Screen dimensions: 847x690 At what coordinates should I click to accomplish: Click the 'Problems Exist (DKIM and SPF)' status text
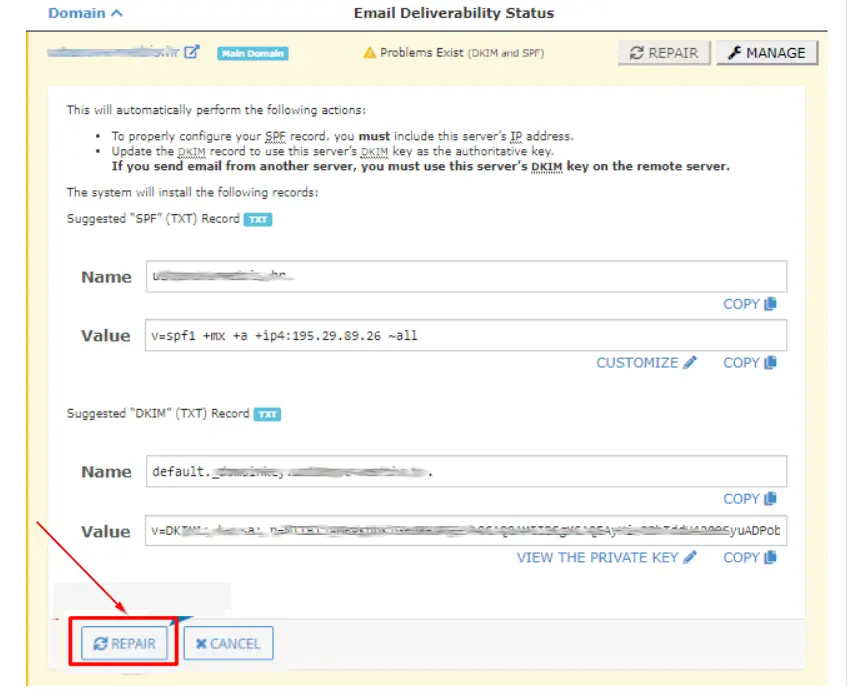(x=462, y=53)
